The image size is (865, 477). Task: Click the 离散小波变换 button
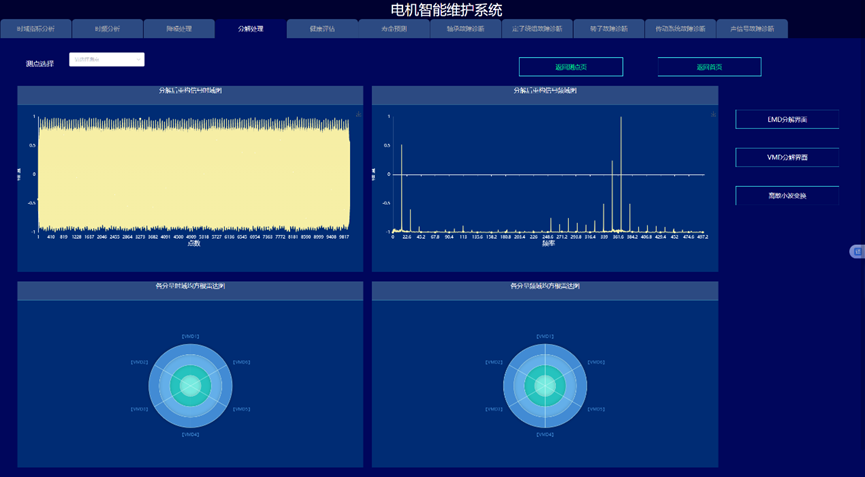pyautogui.click(x=787, y=196)
